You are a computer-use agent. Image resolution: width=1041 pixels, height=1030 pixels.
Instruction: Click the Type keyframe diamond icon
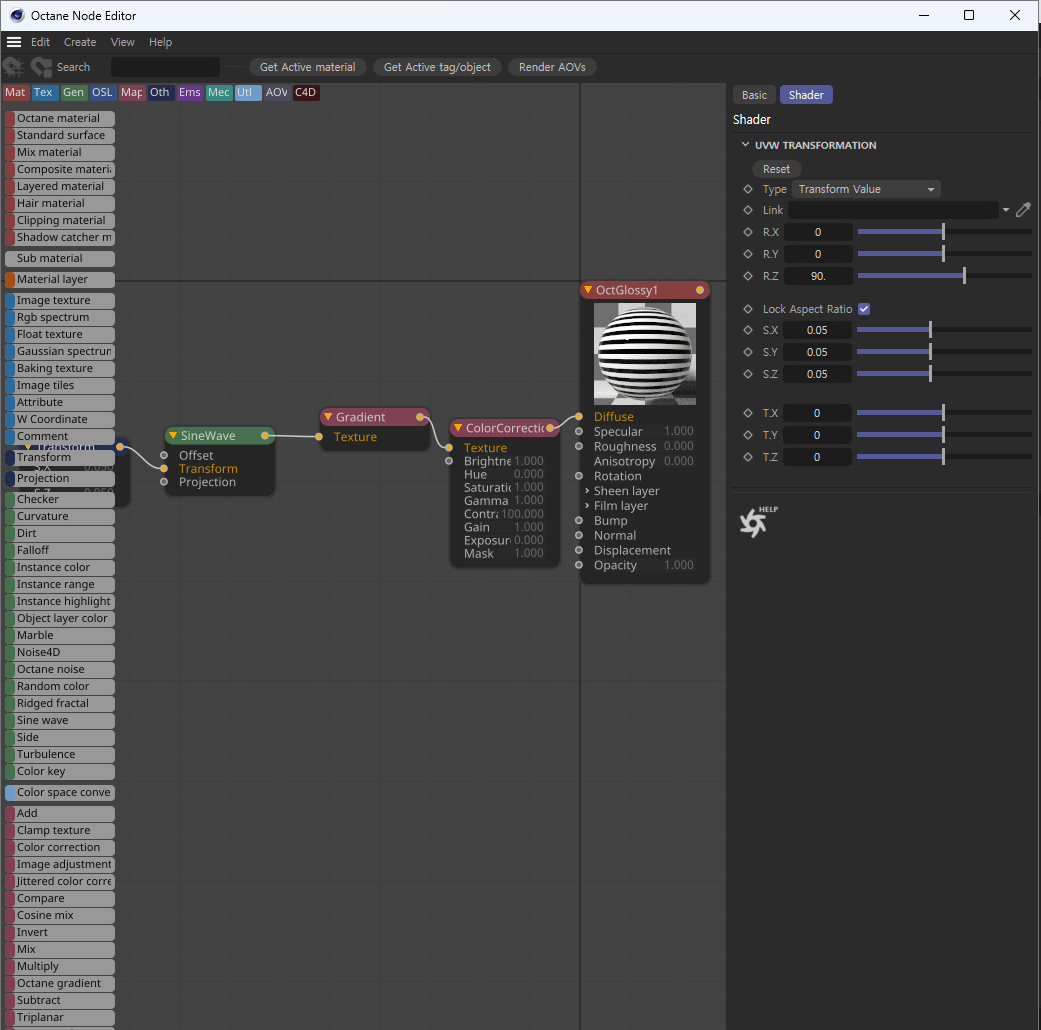click(747, 189)
